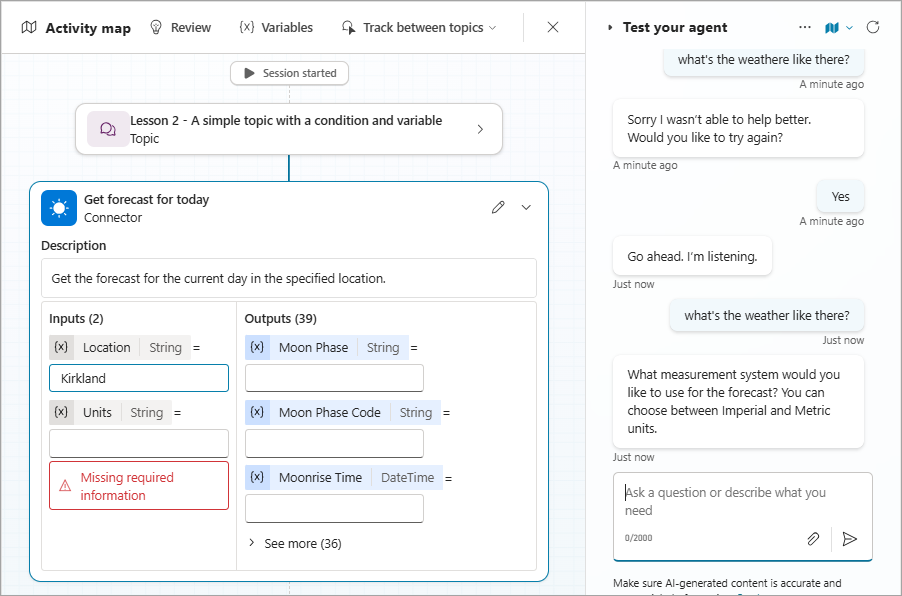
Task: Focus the Ask a question chat box
Action: point(740,501)
